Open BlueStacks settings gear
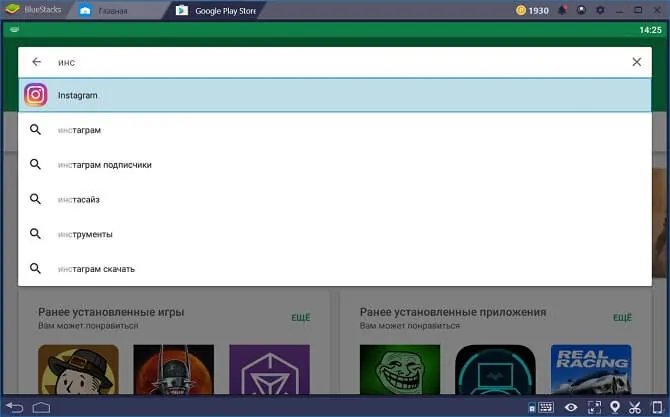Image resolution: width=670 pixels, height=417 pixels. pyautogui.click(x=600, y=10)
